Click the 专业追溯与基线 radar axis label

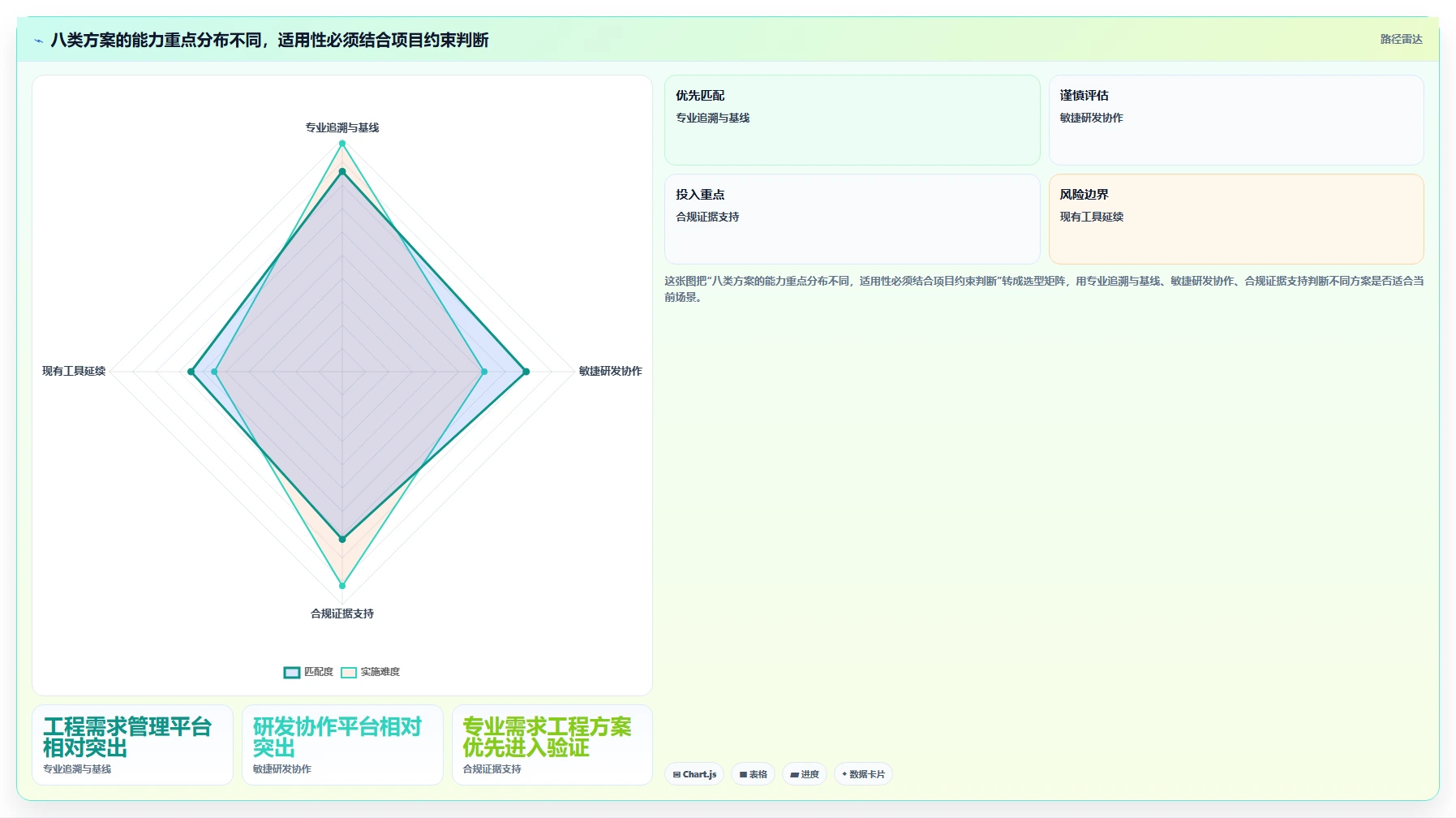pos(342,127)
